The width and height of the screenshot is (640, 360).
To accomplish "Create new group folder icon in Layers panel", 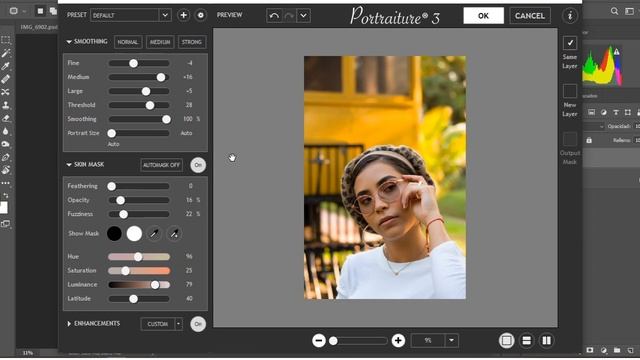I will 617,350.
